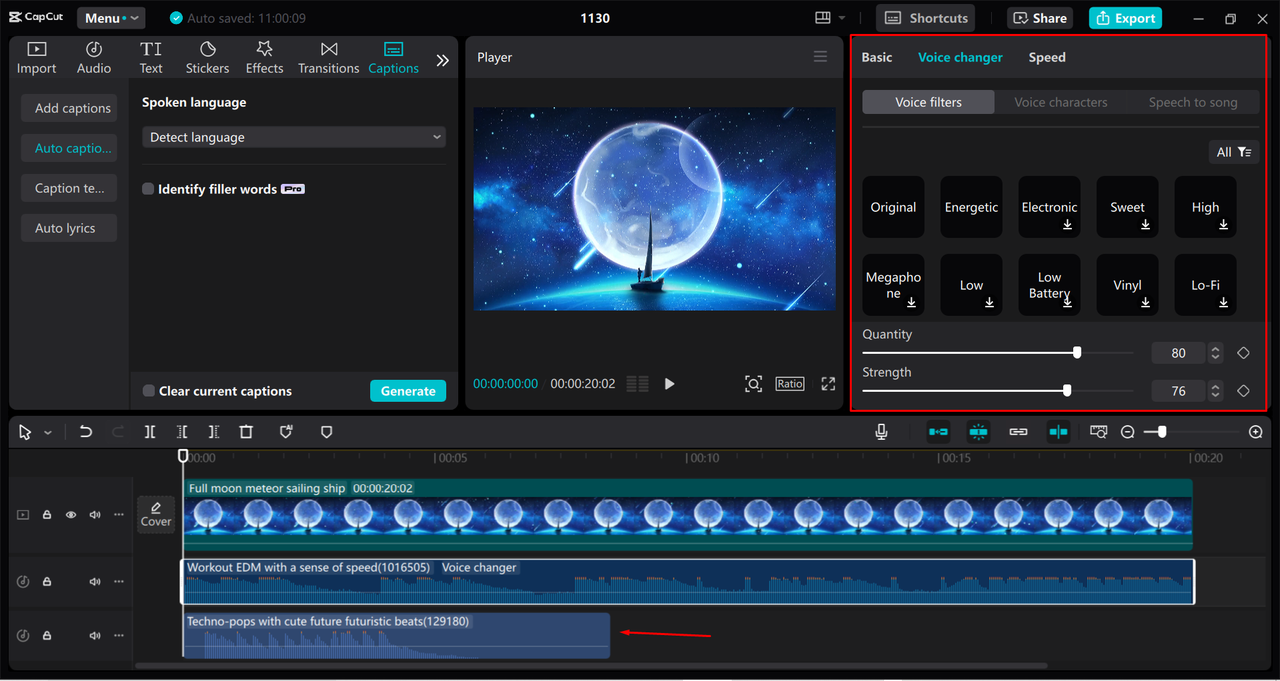
Task: Hide the video track with eye icon
Action: pyautogui.click(x=71, y=515)
